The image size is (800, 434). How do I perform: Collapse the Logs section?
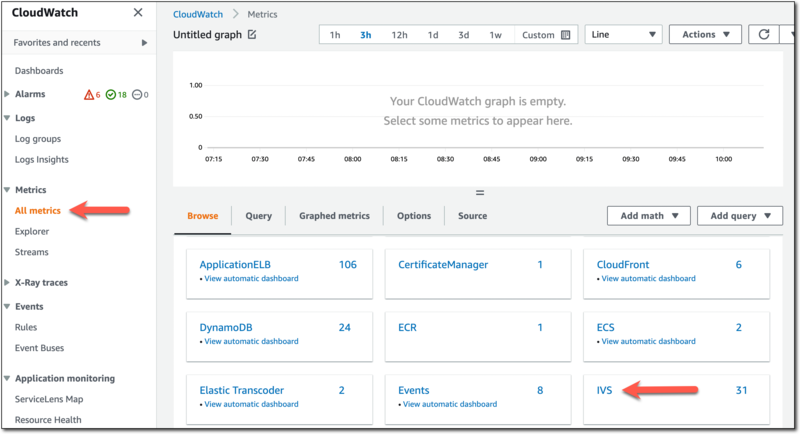click(7, 118)
